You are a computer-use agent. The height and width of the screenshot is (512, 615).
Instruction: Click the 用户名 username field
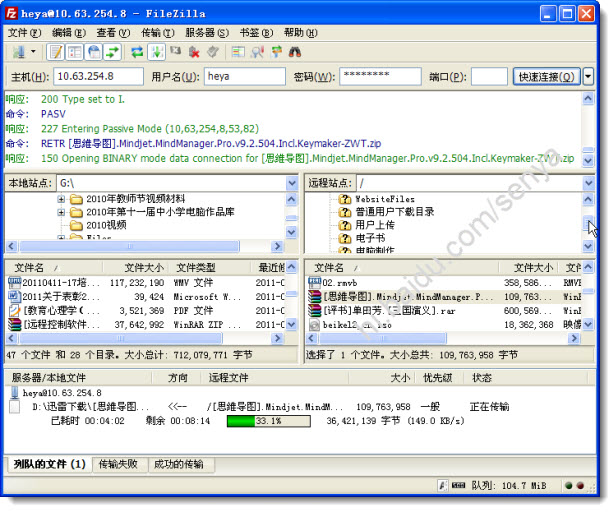[x=245, y=76]
